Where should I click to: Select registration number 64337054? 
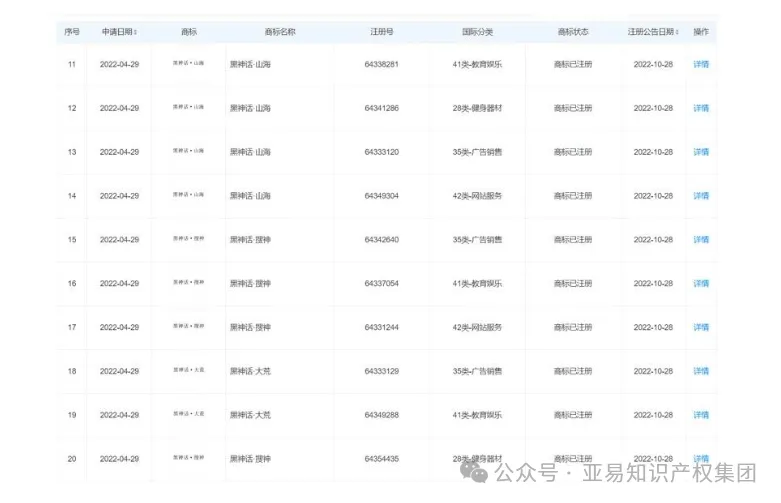[382, 283]
